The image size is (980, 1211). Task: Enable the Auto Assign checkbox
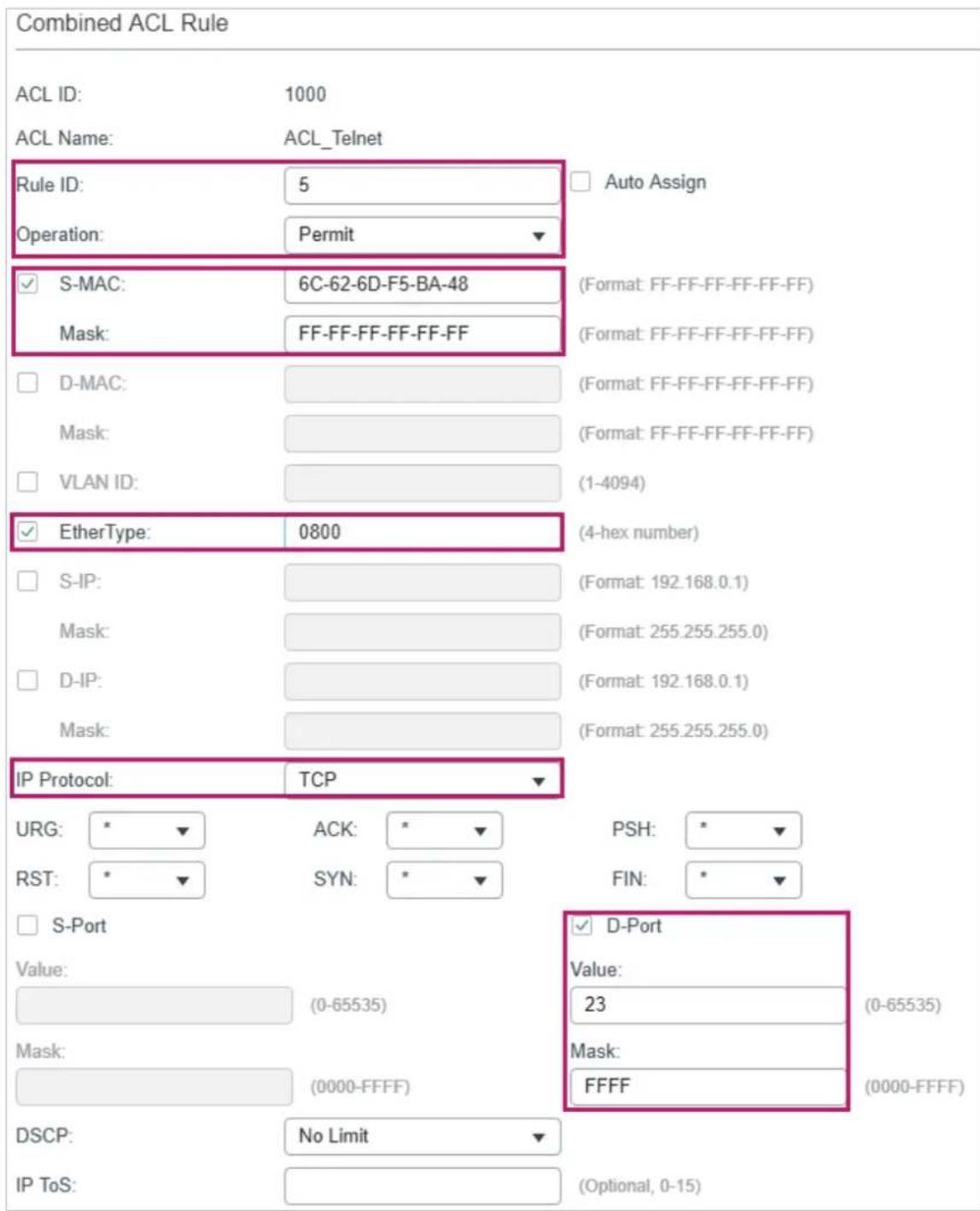580,182
